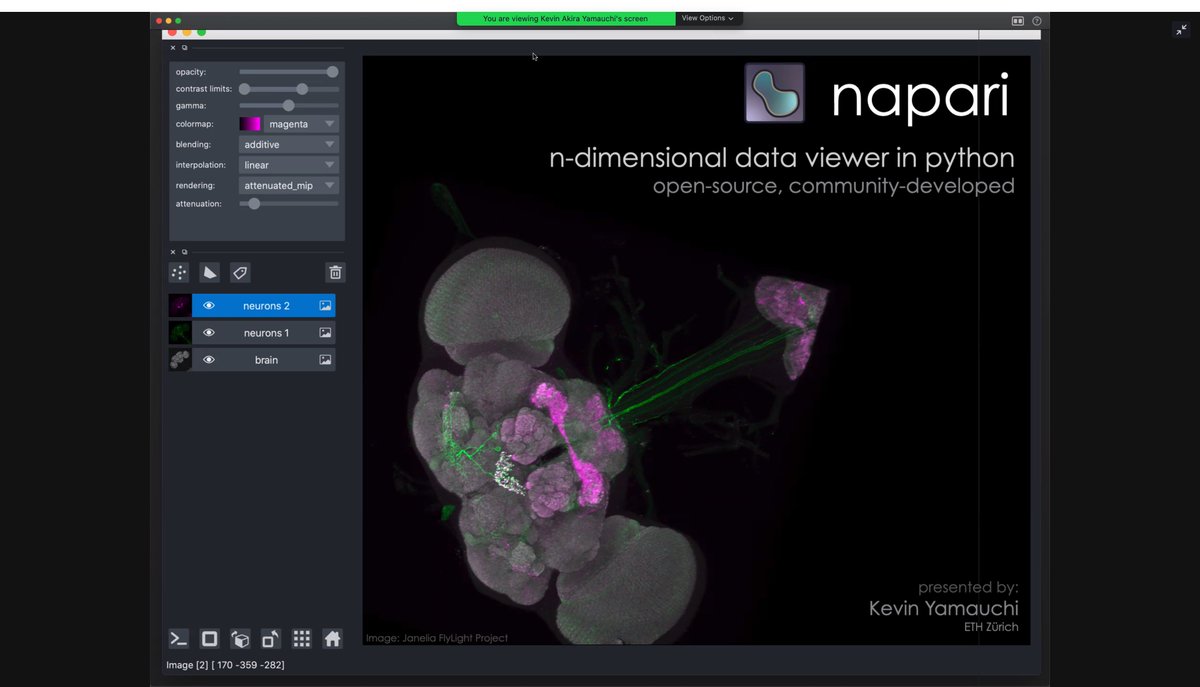Reset view with the home icon

(333, 639)
